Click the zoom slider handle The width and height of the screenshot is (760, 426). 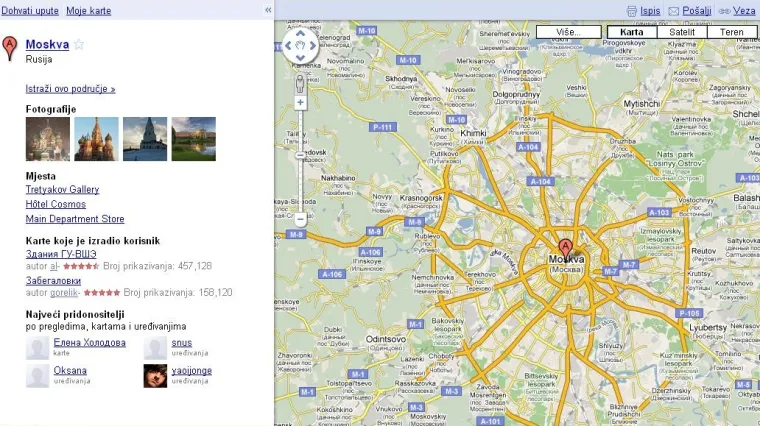(x=300, y=156)
